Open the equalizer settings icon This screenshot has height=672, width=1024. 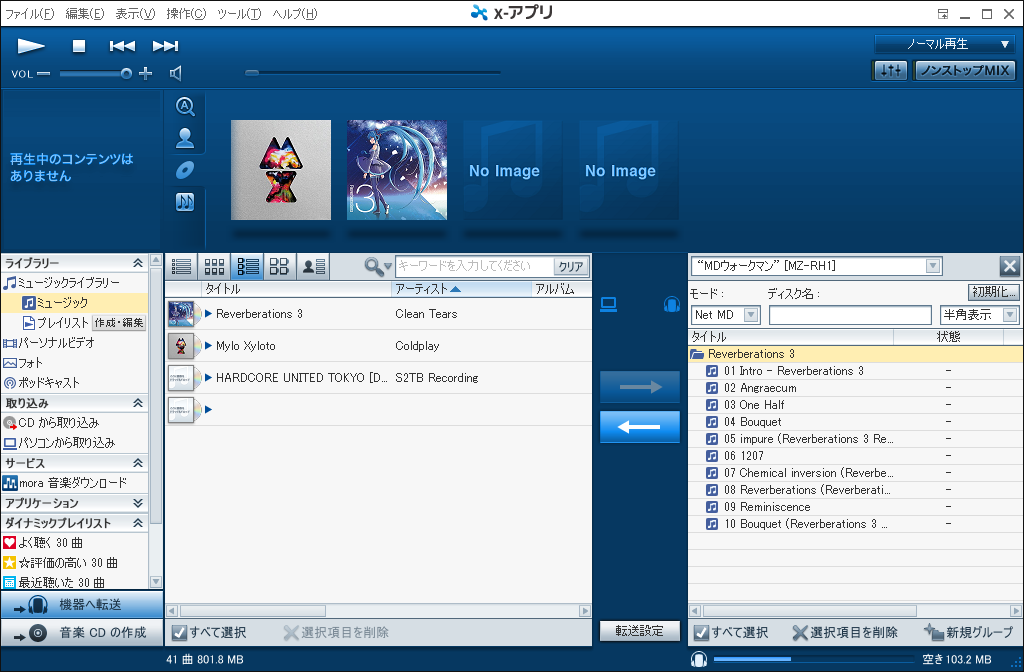890,71
